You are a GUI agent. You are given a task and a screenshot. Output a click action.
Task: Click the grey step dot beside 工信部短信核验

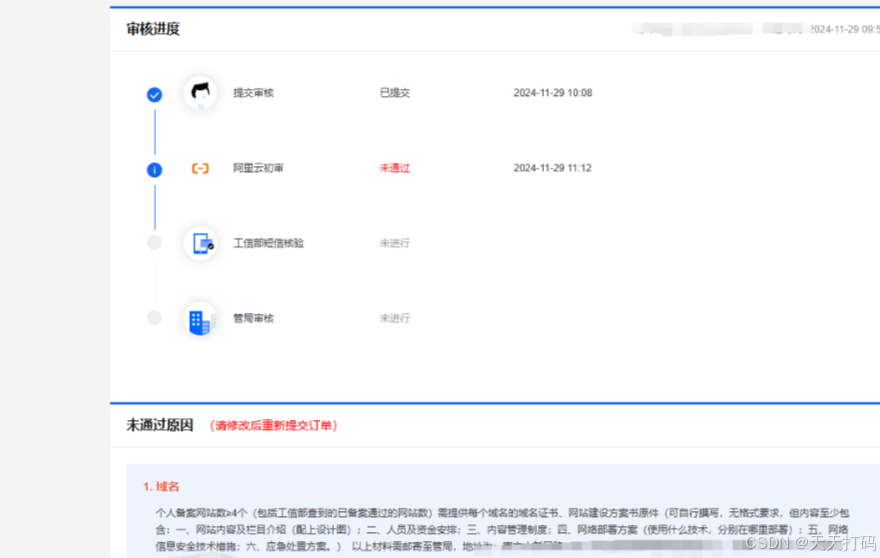(154, 243)
